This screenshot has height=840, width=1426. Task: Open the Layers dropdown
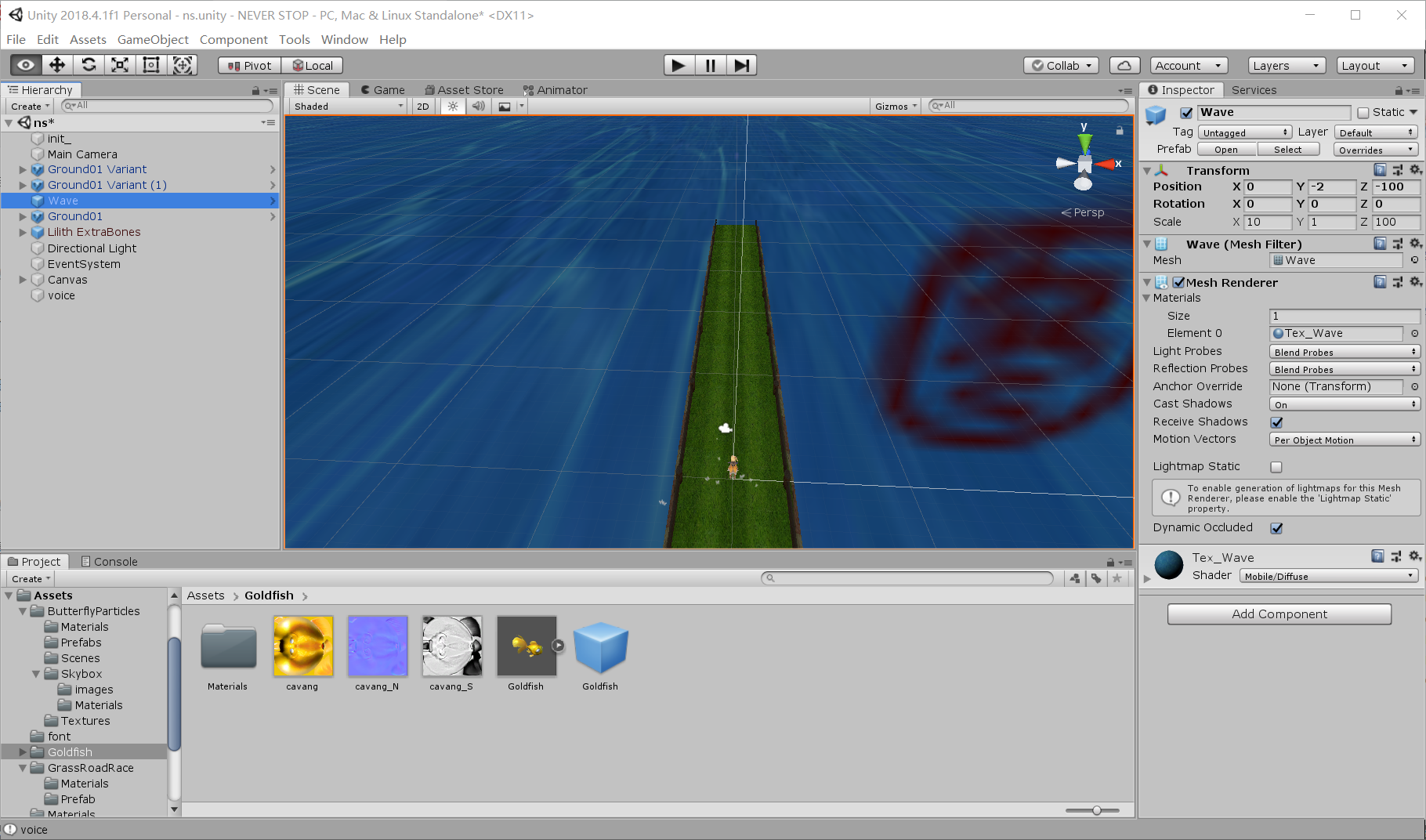[x=1286, y=65]
